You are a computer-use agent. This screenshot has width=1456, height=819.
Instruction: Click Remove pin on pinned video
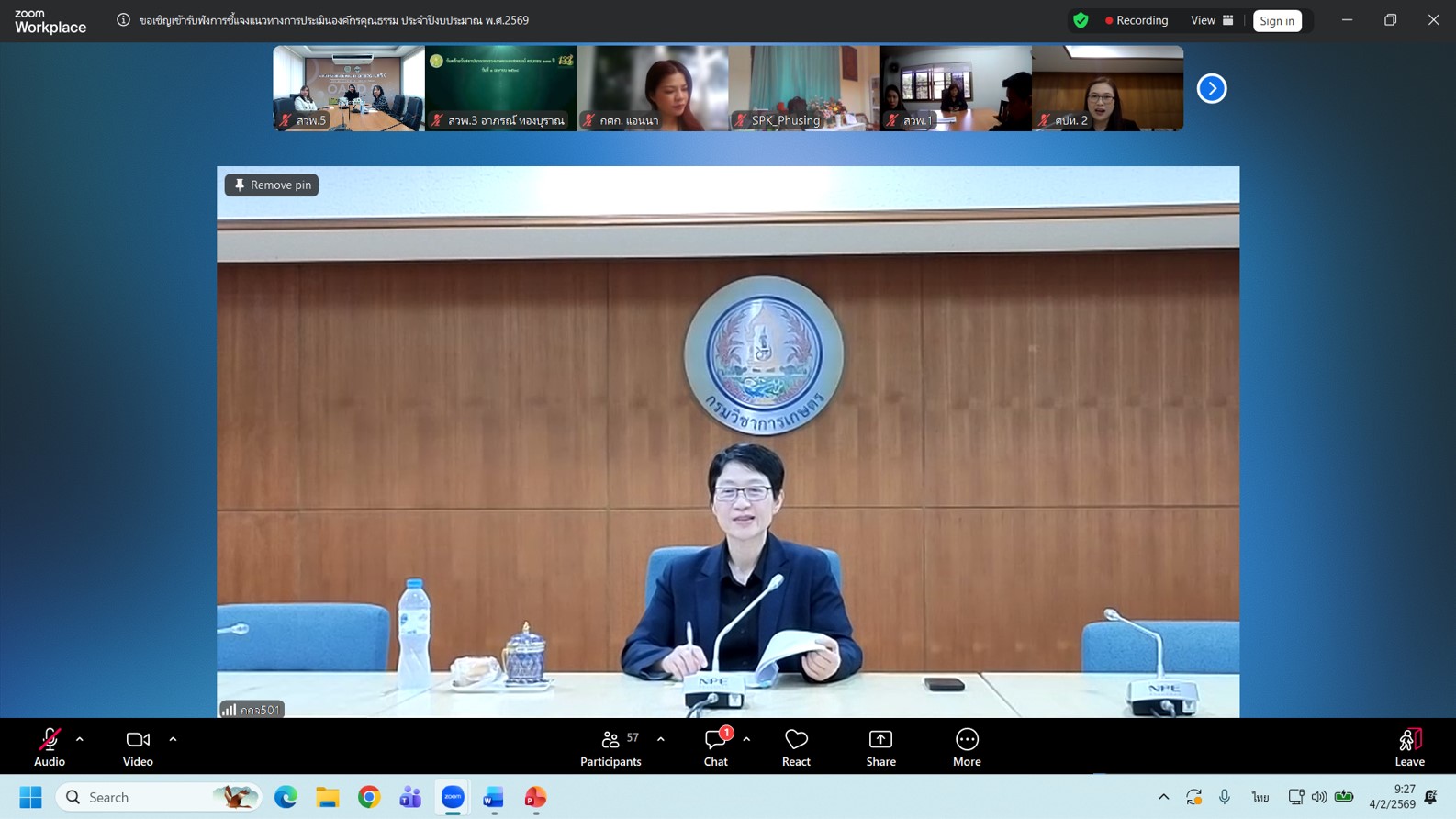[x=272, y=185]
